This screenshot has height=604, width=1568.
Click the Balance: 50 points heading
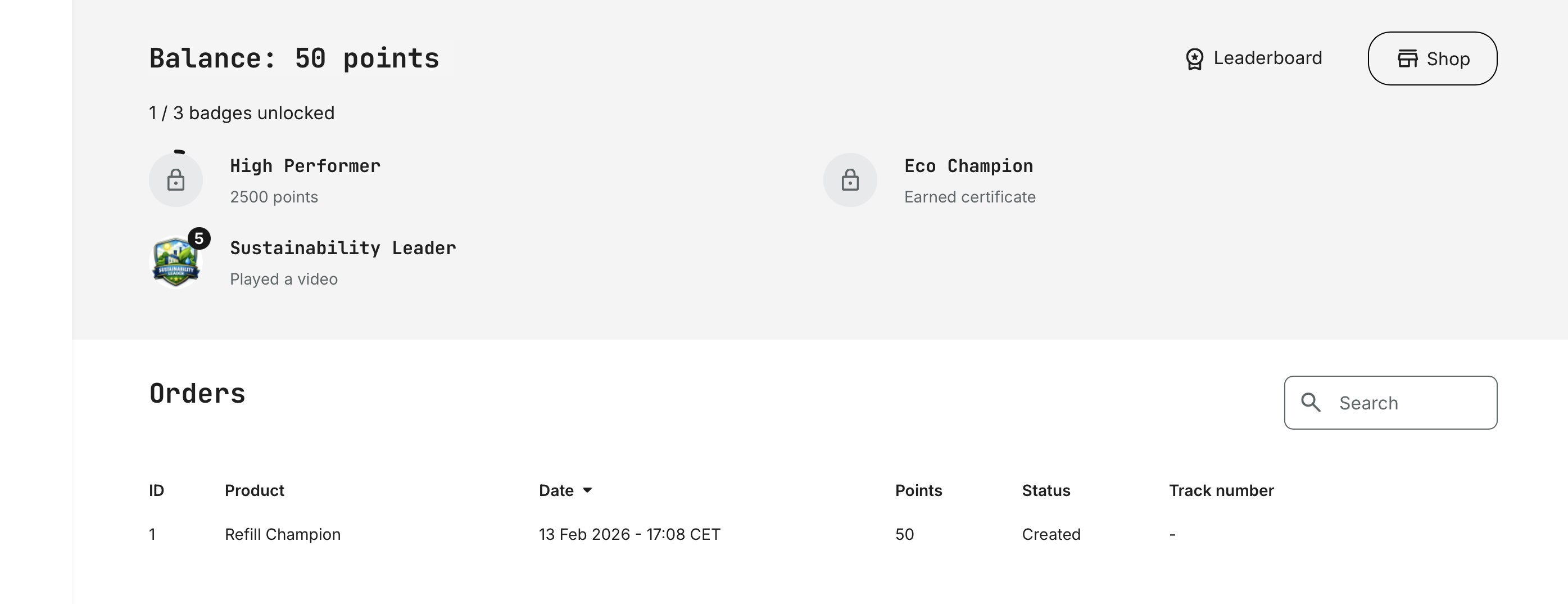294,58
